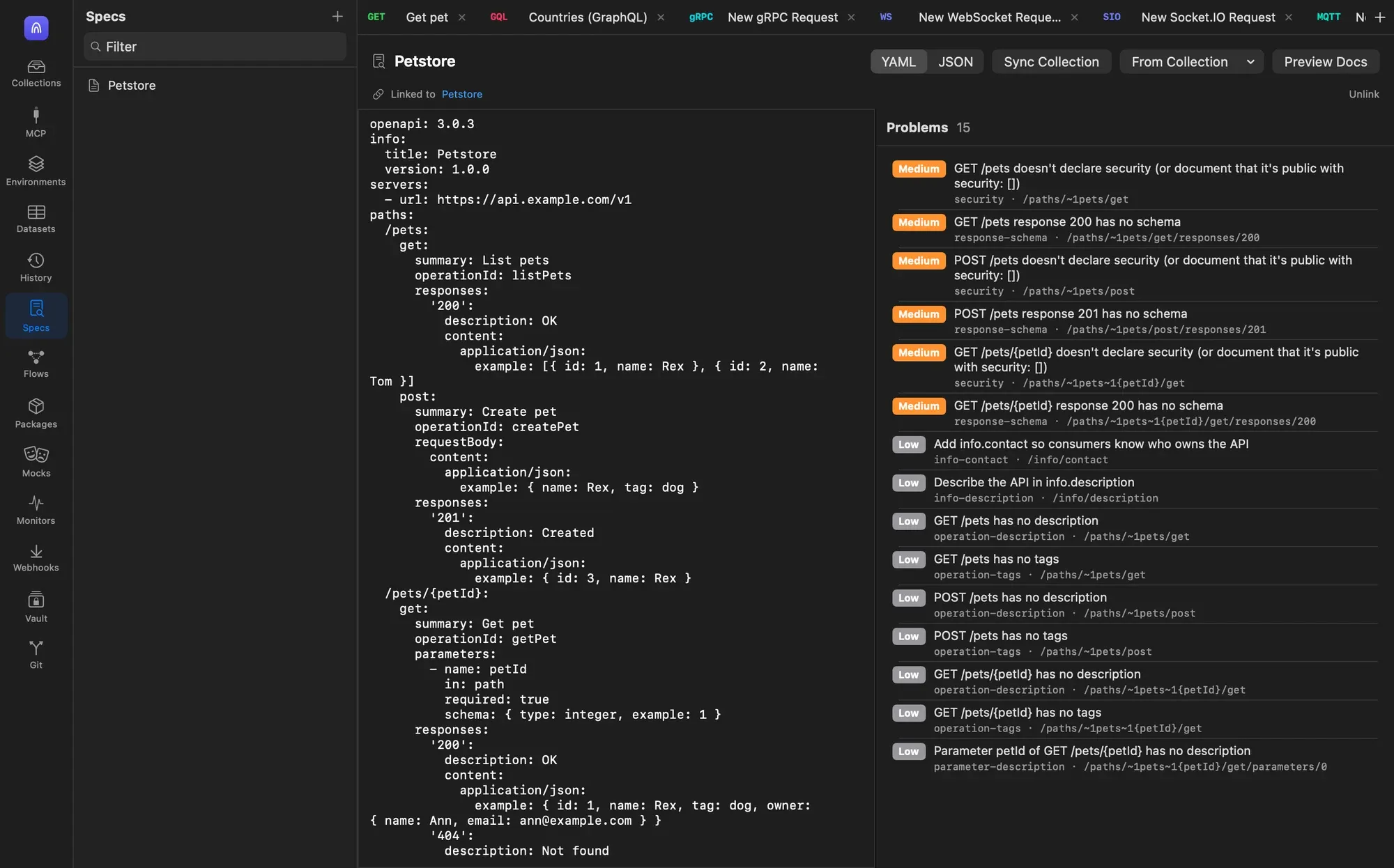Open the MCP sidebar section
Screen dimensions: 1394x868
pyautogui.click(x=36, y=123)
